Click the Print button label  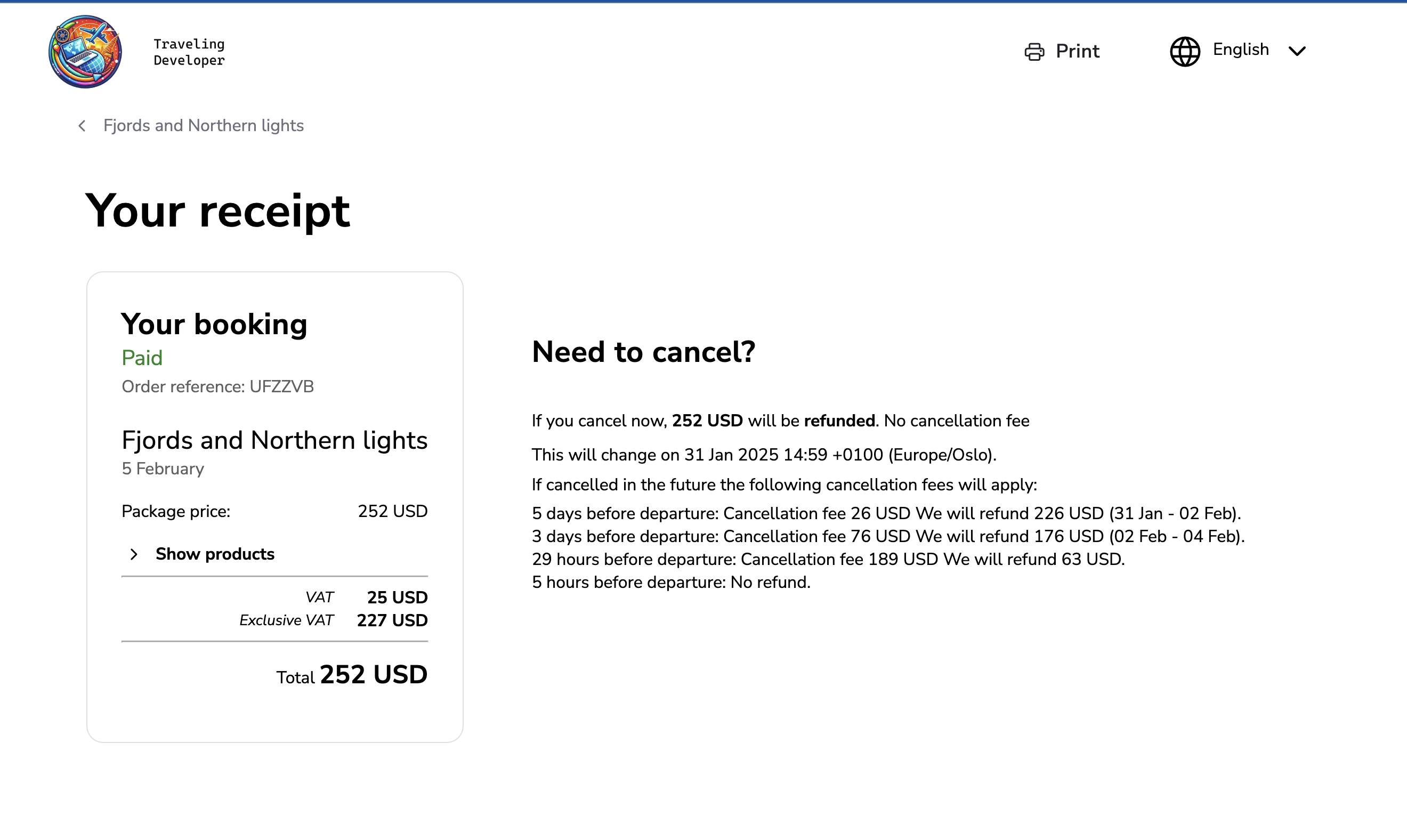tap(1077, 52)
